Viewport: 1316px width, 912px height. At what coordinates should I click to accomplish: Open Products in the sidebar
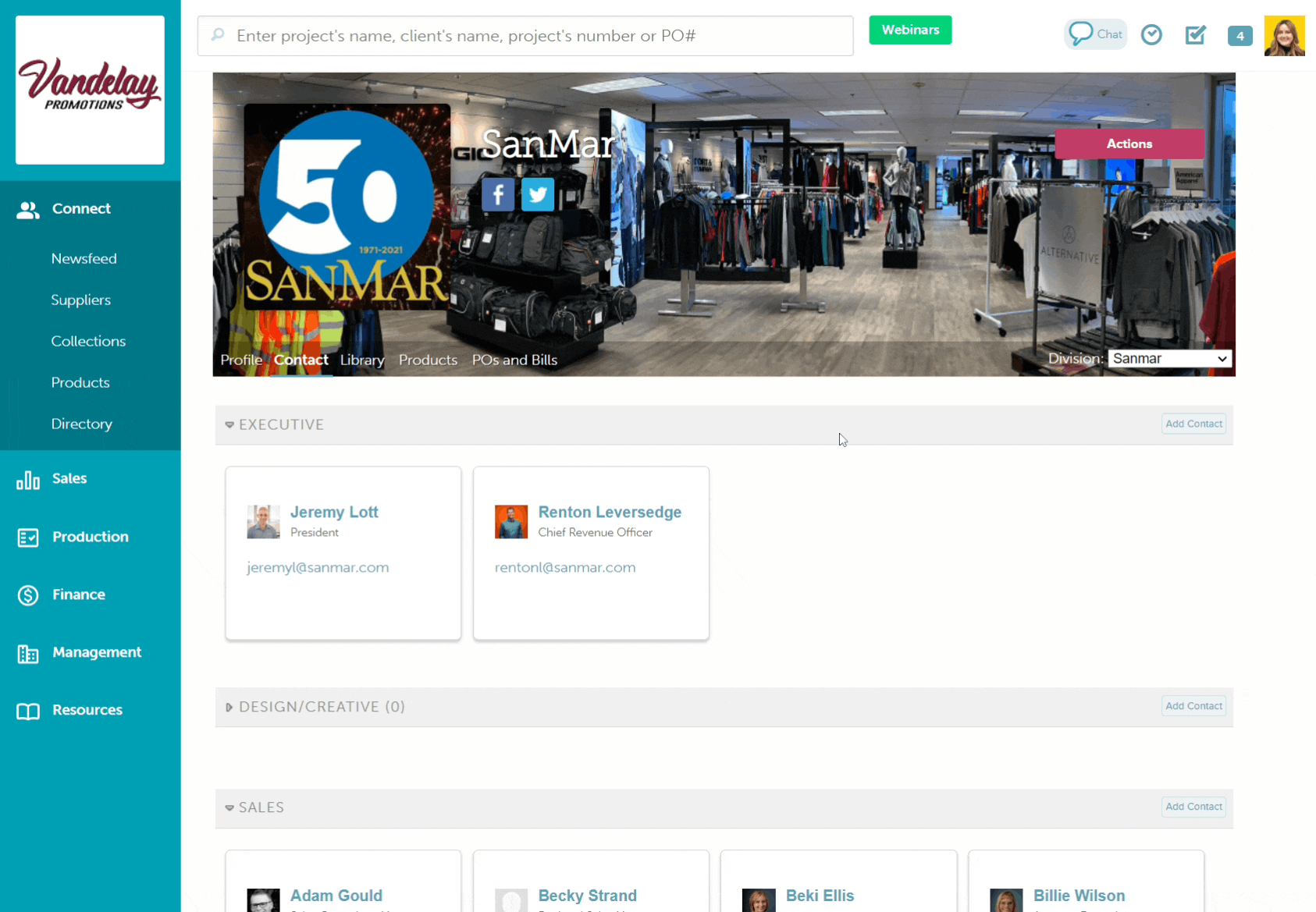click(x=80, y=383)
